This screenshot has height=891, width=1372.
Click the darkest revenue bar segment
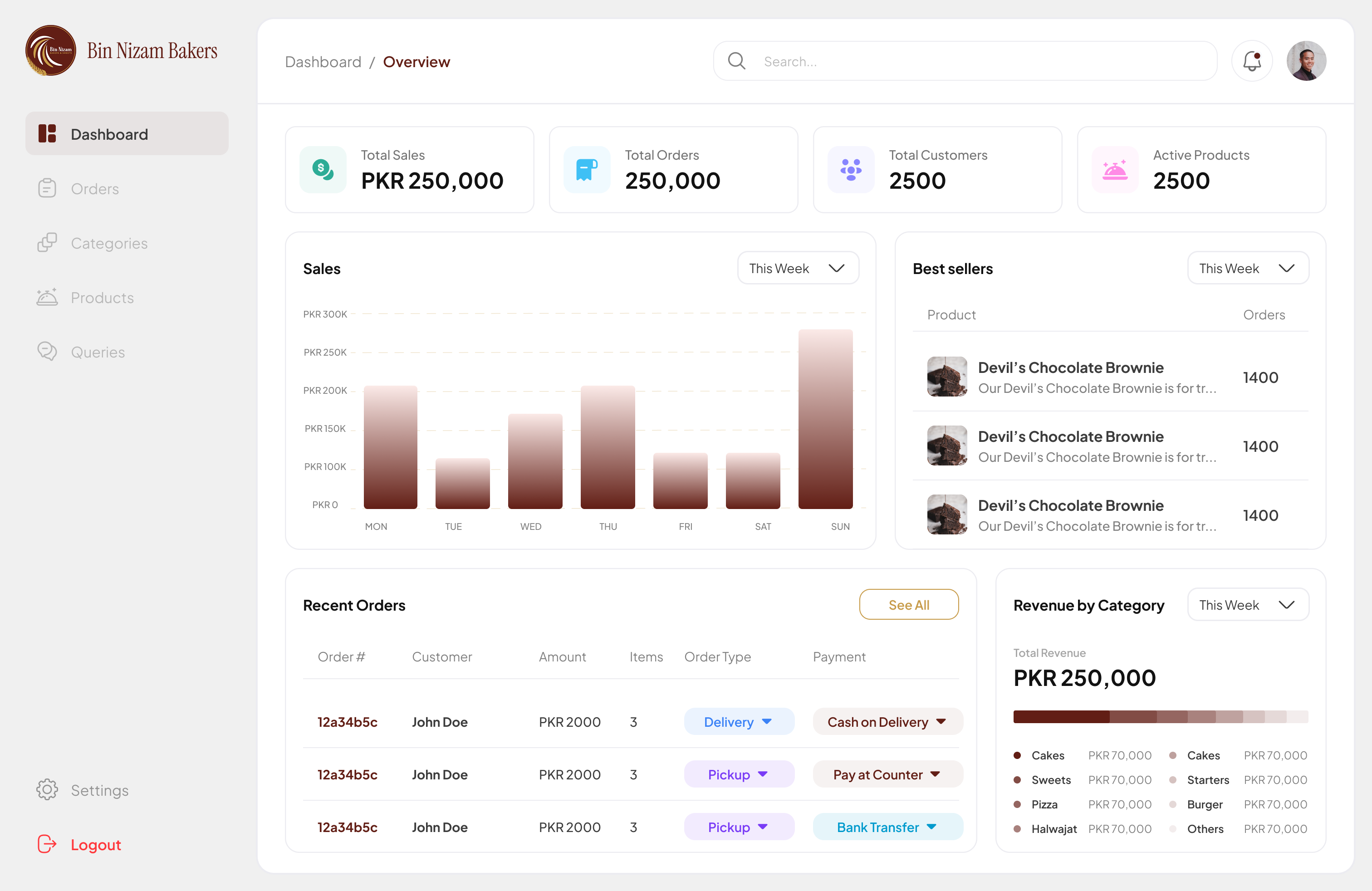(x=1061, y=716)
